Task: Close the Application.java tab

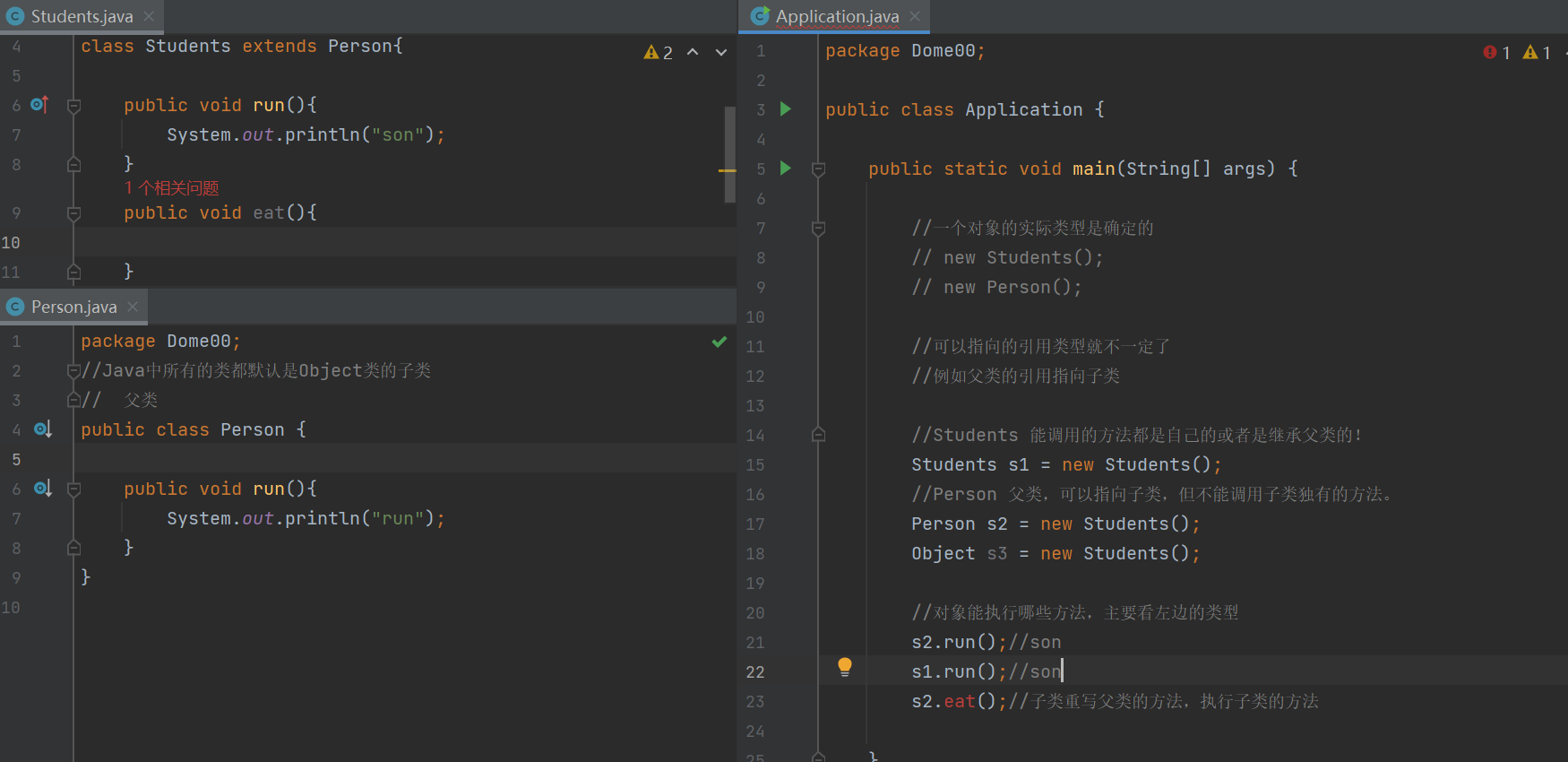Action: point(915,16)
